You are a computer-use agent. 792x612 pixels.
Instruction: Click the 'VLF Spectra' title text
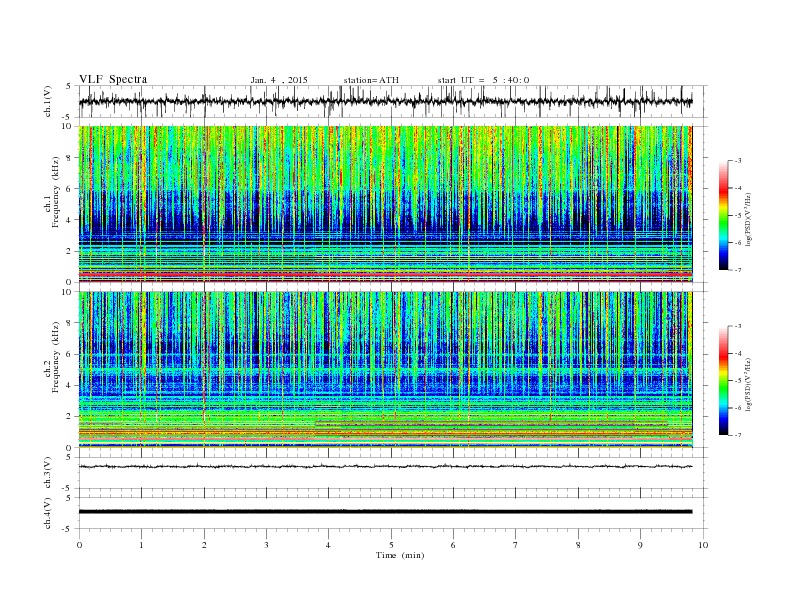click(x=113, y=79)
